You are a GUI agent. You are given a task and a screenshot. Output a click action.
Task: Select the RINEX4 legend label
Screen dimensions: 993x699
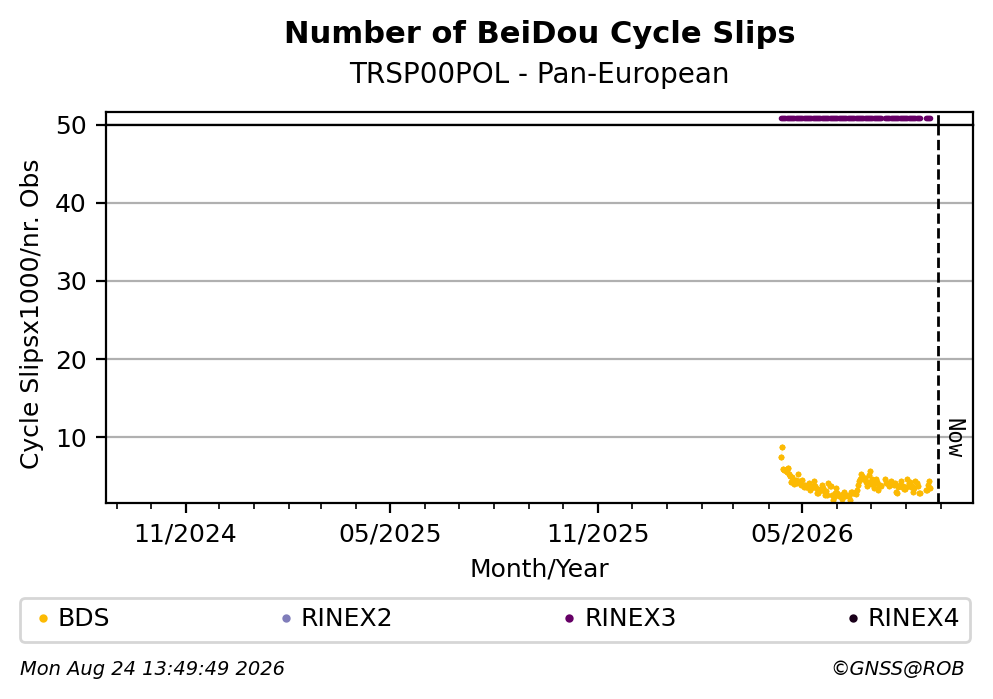913,618
